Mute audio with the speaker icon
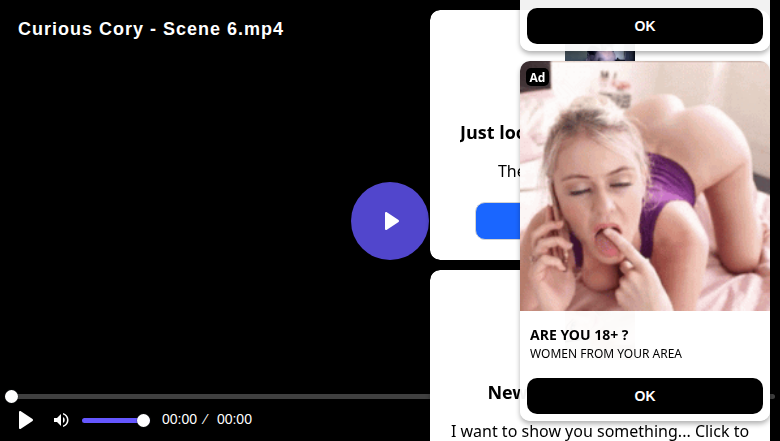Image resolution: width=780 pixels, height=441 pixels. coord(61,420)
